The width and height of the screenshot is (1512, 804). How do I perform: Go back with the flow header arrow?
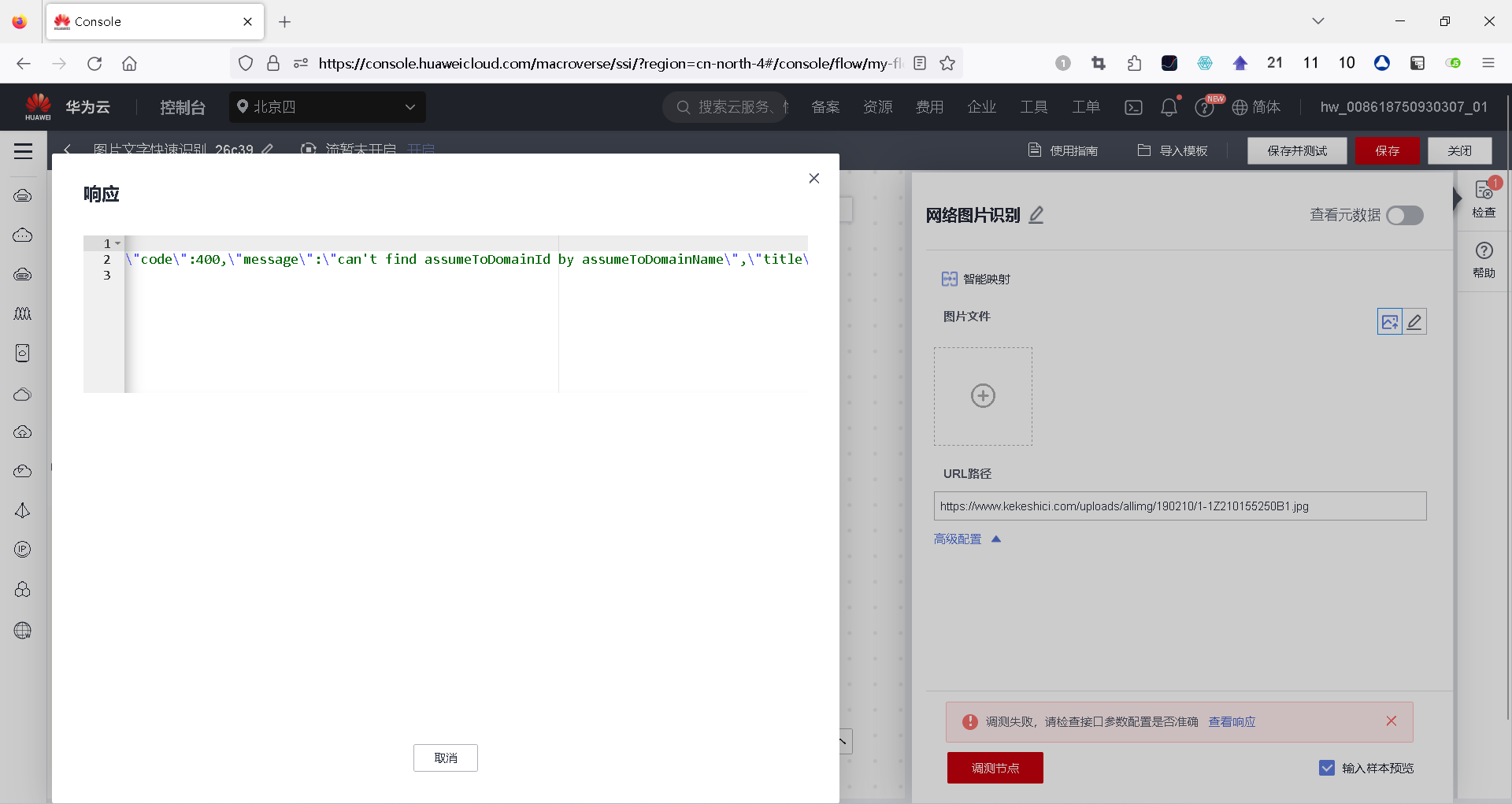tap(68, 150)
